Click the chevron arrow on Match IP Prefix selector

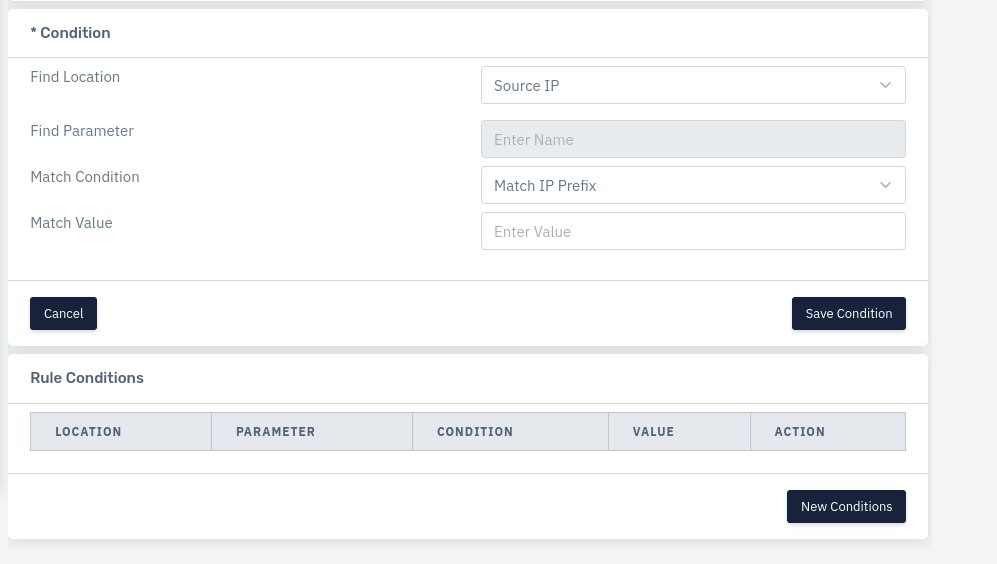tap(885, 185)
